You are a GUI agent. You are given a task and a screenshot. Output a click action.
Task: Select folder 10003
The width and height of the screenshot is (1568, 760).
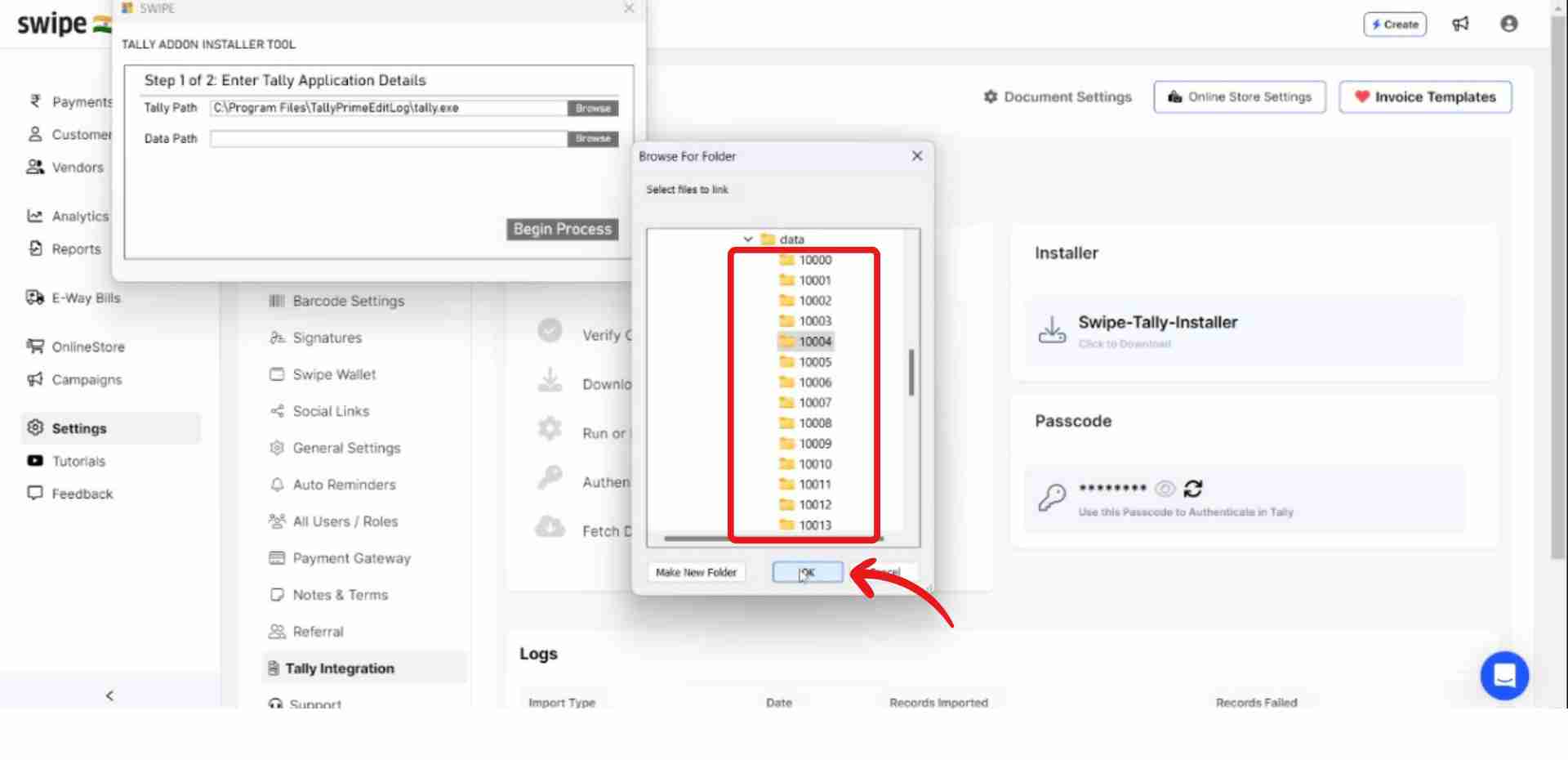tap(806, 321)
